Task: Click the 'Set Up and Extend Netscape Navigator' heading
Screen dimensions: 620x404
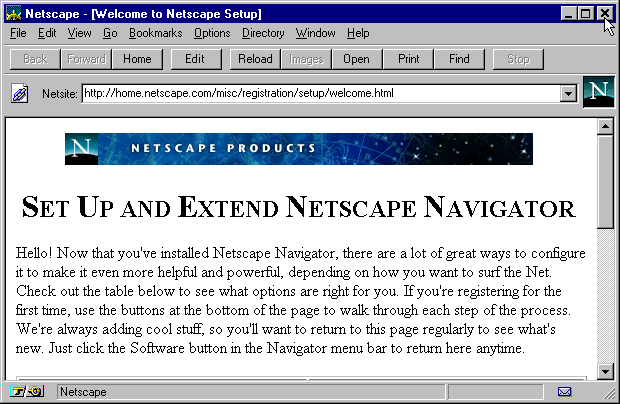Action: 299,207
